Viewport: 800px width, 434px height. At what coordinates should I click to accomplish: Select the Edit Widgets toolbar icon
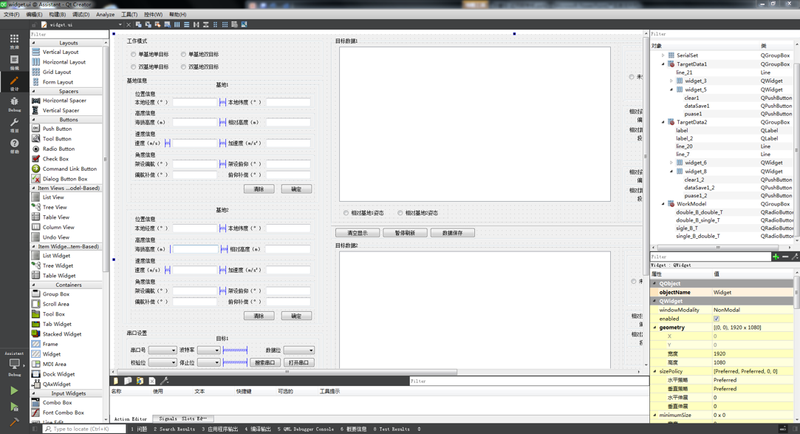(138, 24)
